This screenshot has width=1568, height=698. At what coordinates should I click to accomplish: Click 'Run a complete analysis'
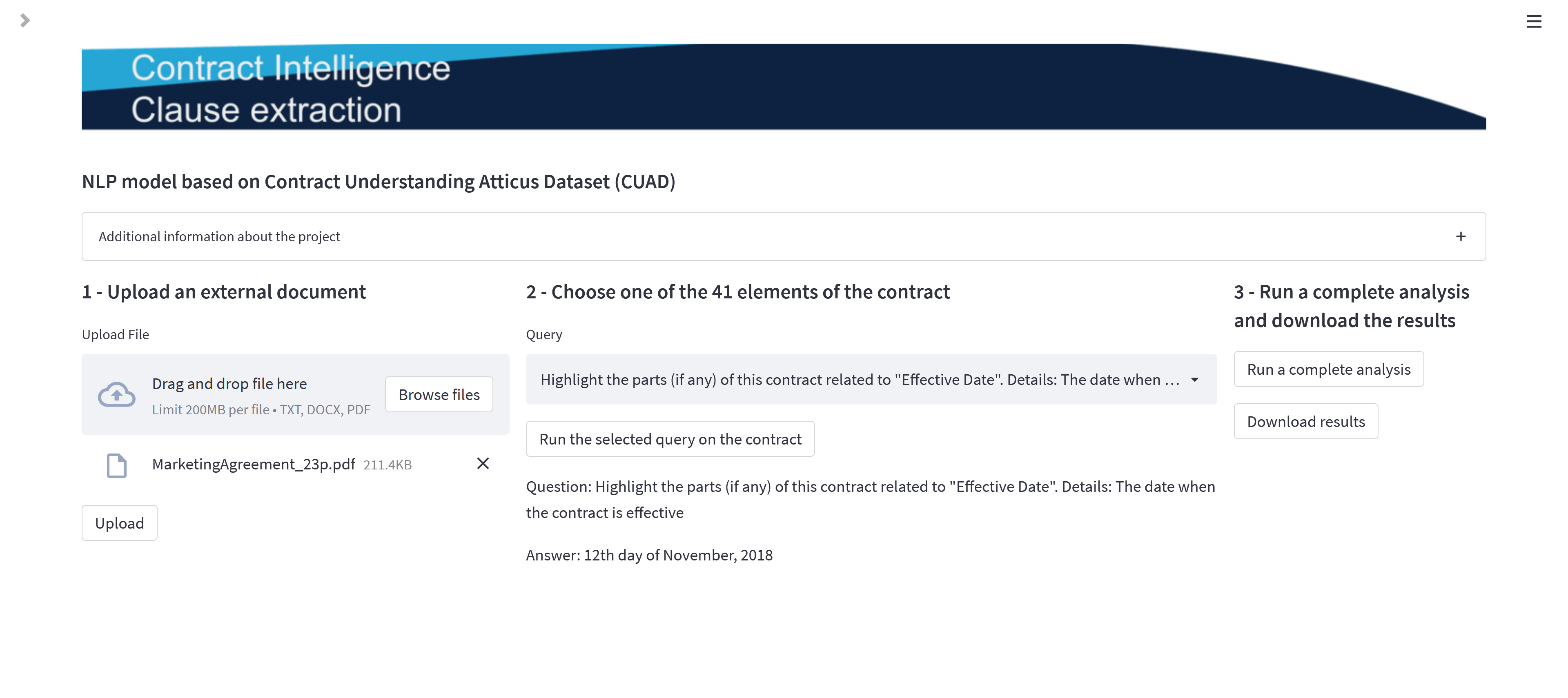click(x=1329, y=369)
